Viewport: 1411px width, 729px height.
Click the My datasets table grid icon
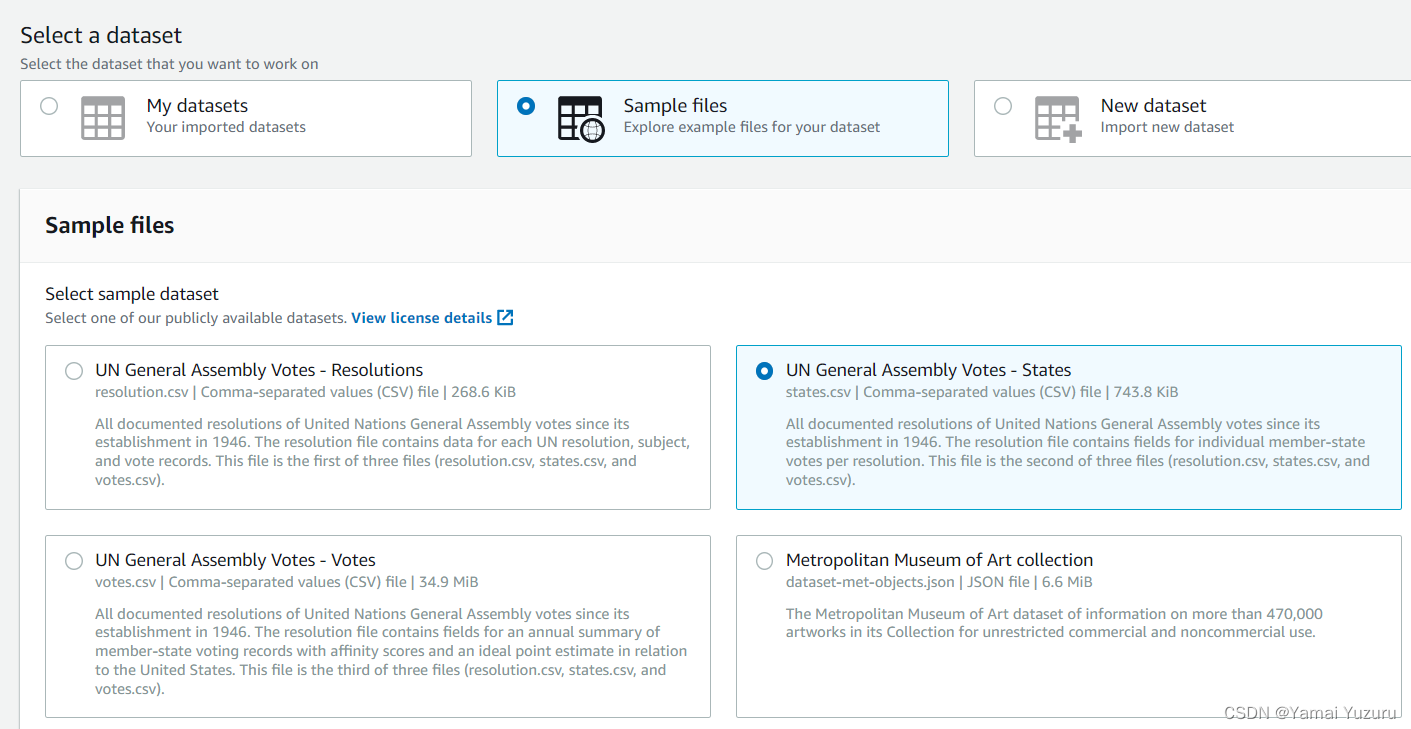[103, 118]
